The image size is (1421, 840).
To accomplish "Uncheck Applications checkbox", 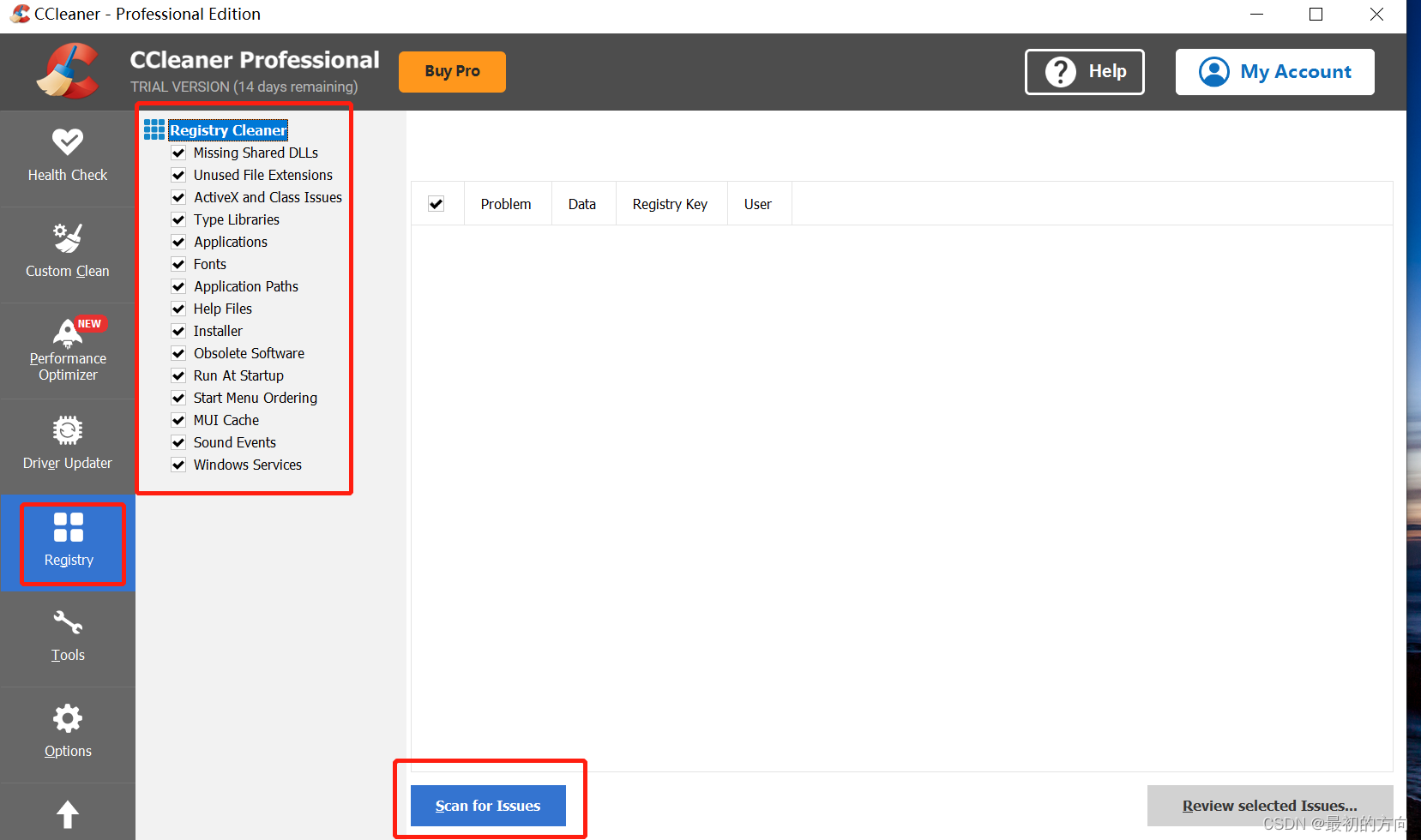I will (x=178, y=242).
